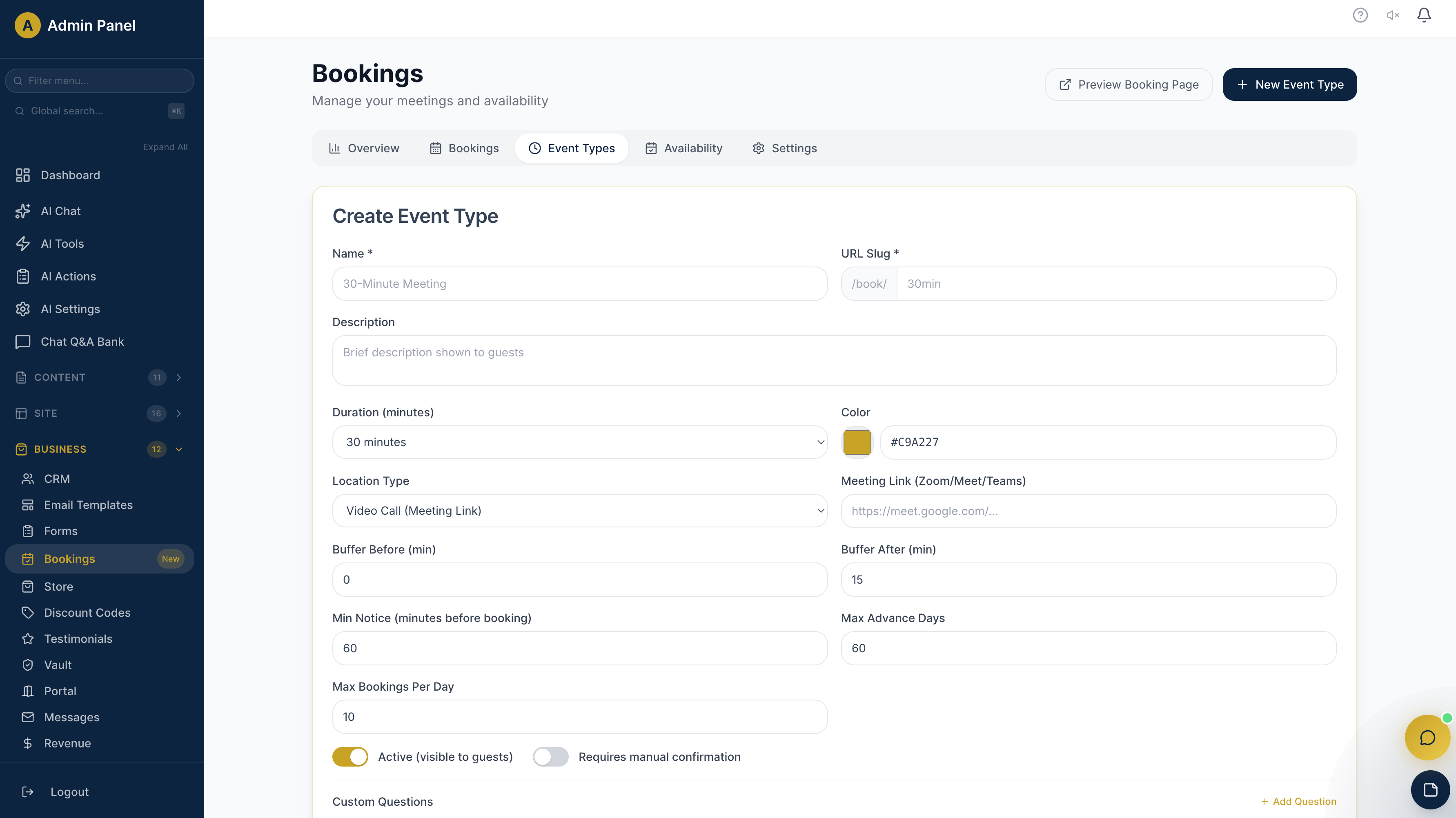This screenshot has height=818, width=1456.
Task: Open the chat bubble widget
Action: (x=1428, y=737)
